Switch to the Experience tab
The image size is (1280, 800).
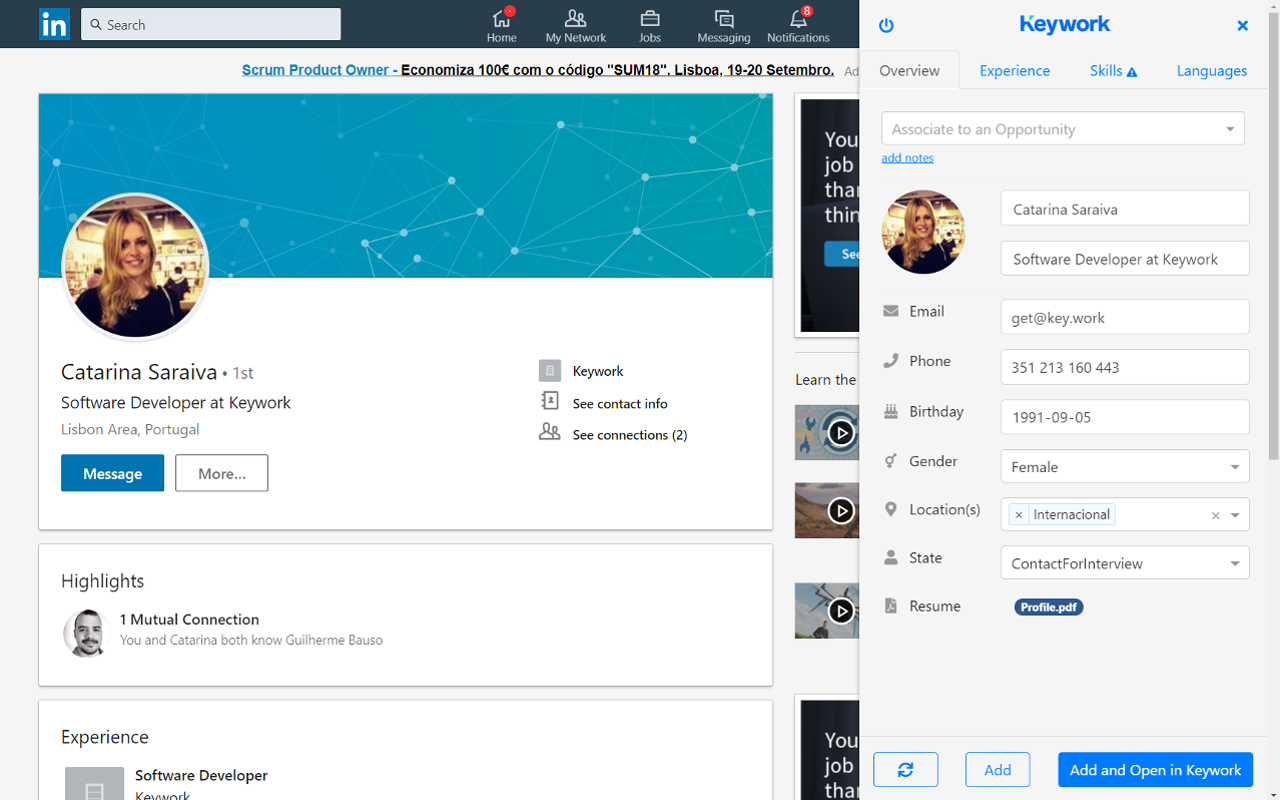click(1014, 71)
